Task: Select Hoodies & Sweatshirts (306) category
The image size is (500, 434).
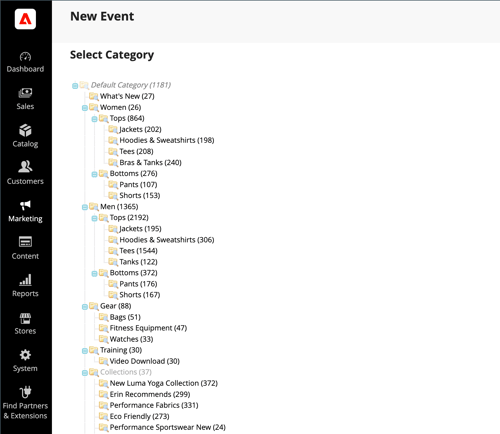Action: pos(167,240)
